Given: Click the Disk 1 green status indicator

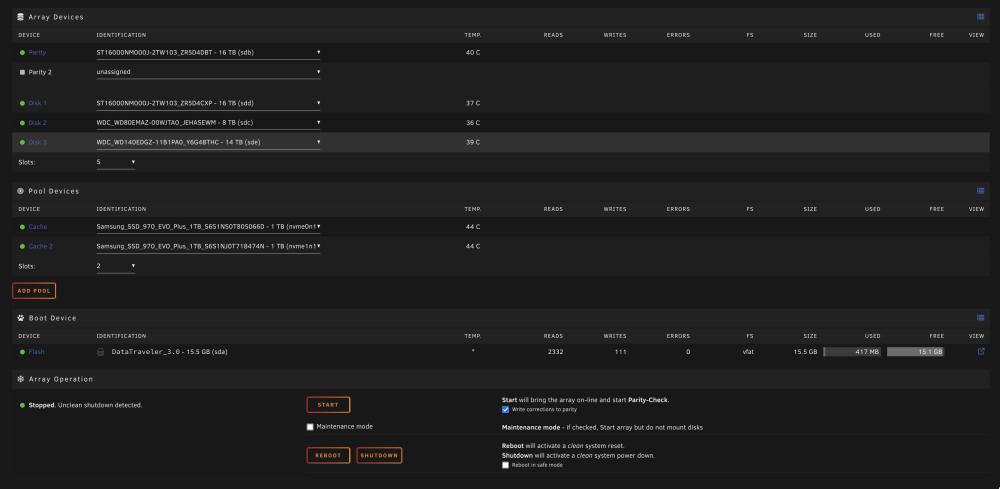Looking at the screenshot, I should [x=22, y=103].
